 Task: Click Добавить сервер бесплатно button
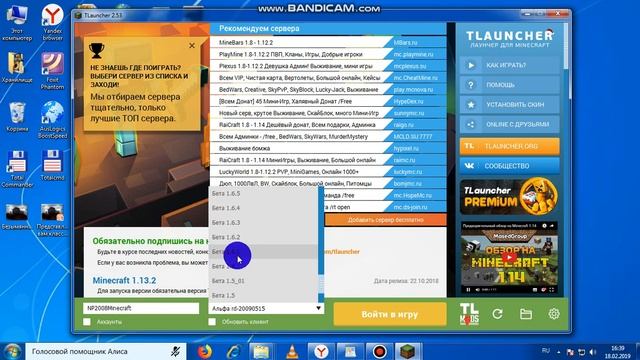pyautogui.click(x=385, y=220)
